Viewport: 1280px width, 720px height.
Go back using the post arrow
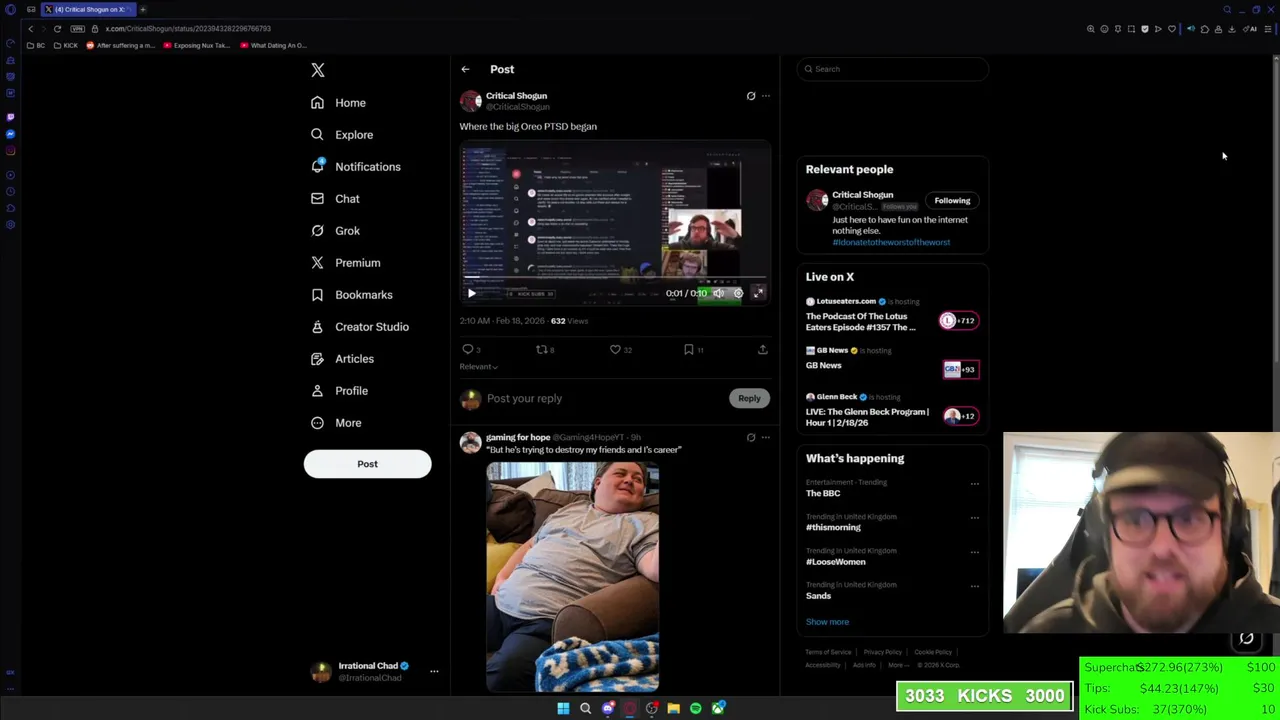(465, 70)
